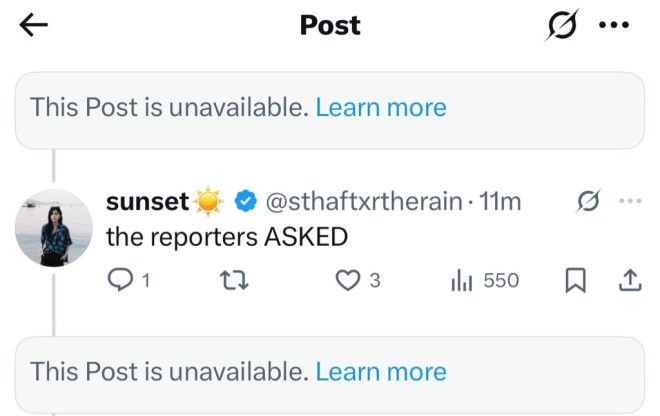Click the 11m timestamp
The height and width of the screenshot is (416, 660).
pyautogui.click(x=500, y=201)
